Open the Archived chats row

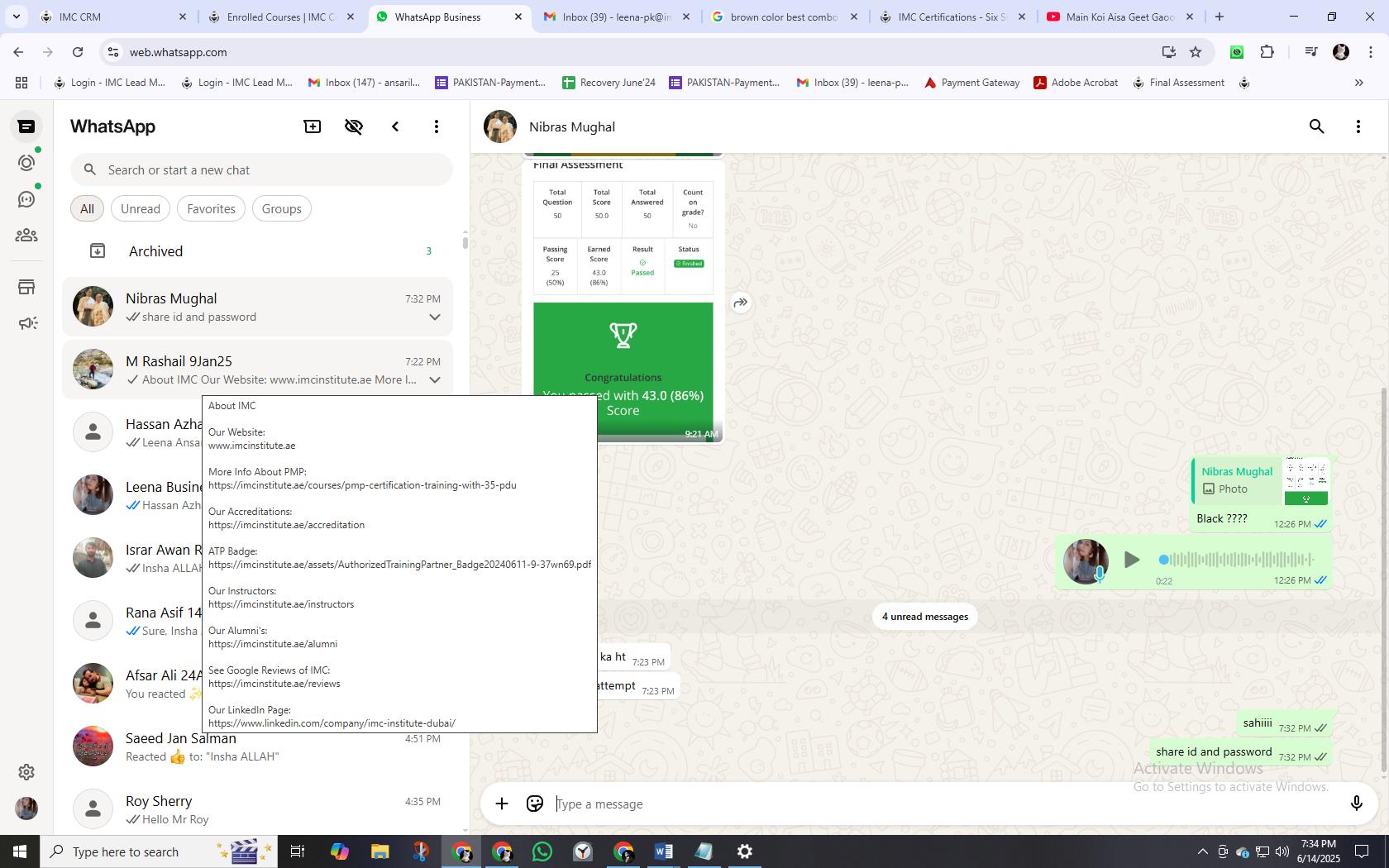tap(258, 251)
